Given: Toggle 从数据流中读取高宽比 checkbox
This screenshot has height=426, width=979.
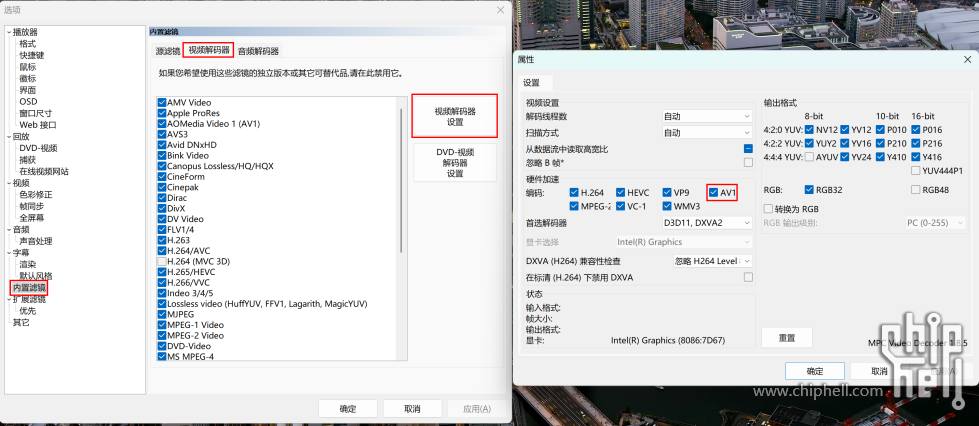Looking at the screenshot, I should [x=748, y=149].
